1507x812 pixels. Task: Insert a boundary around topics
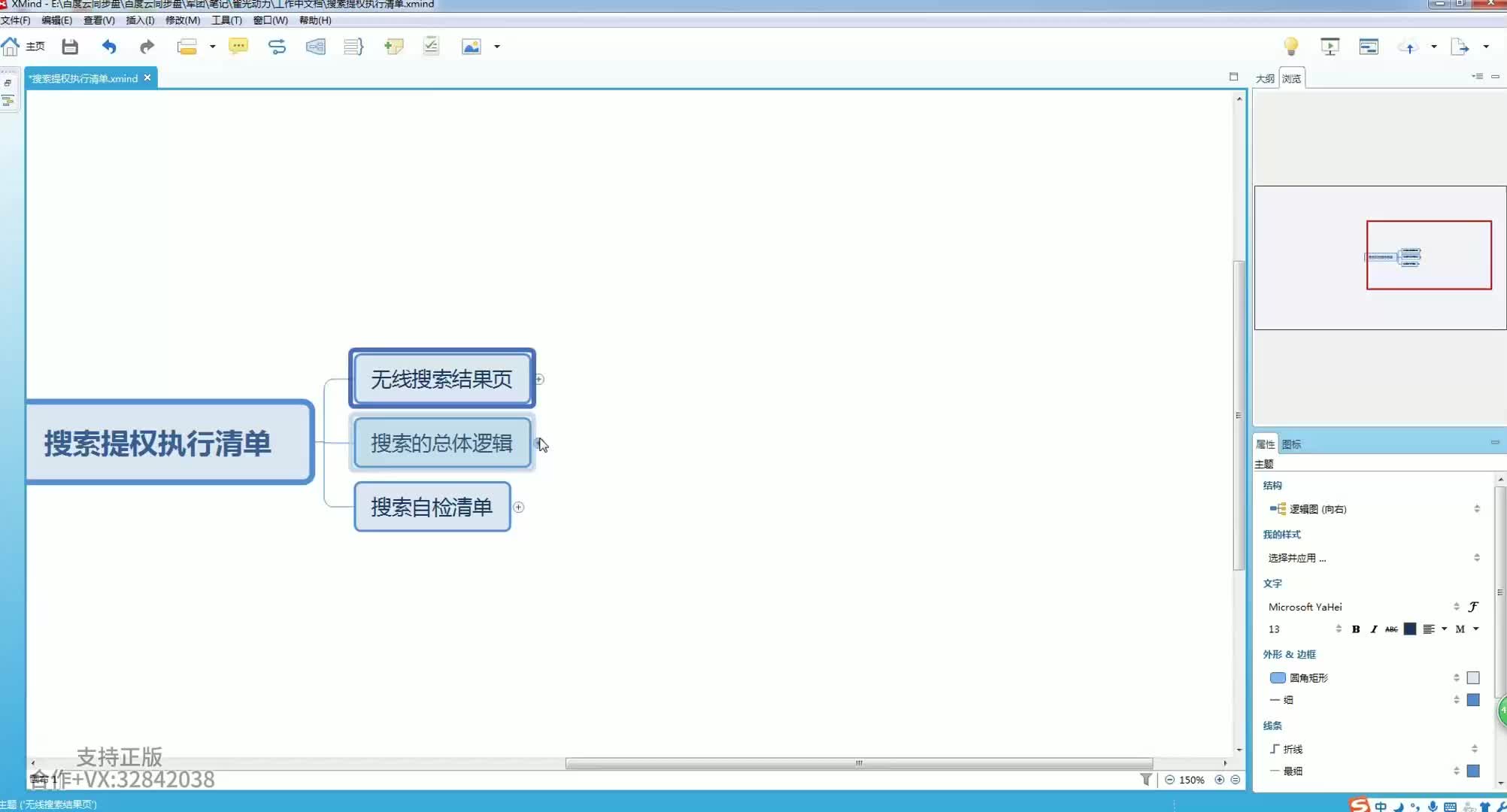click(x=316, y=47)
